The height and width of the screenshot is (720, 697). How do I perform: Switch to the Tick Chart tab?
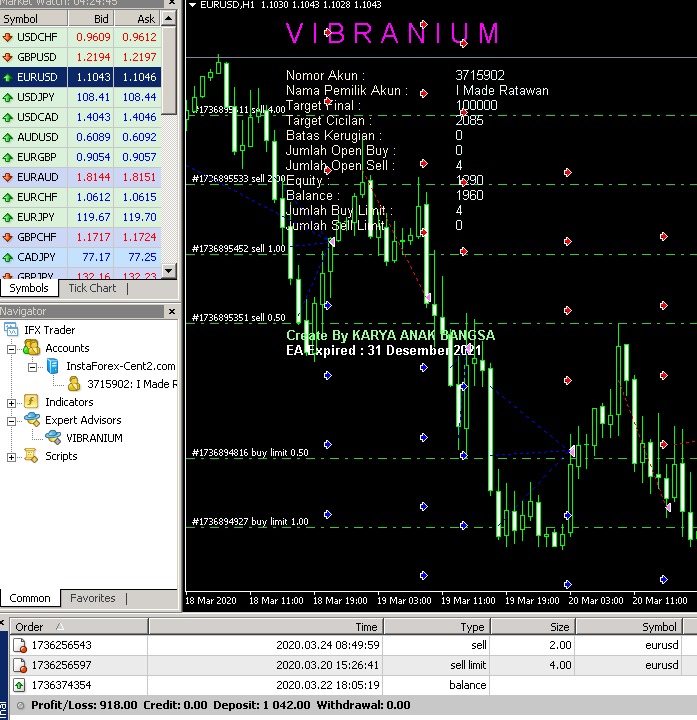tap(92, 288)
